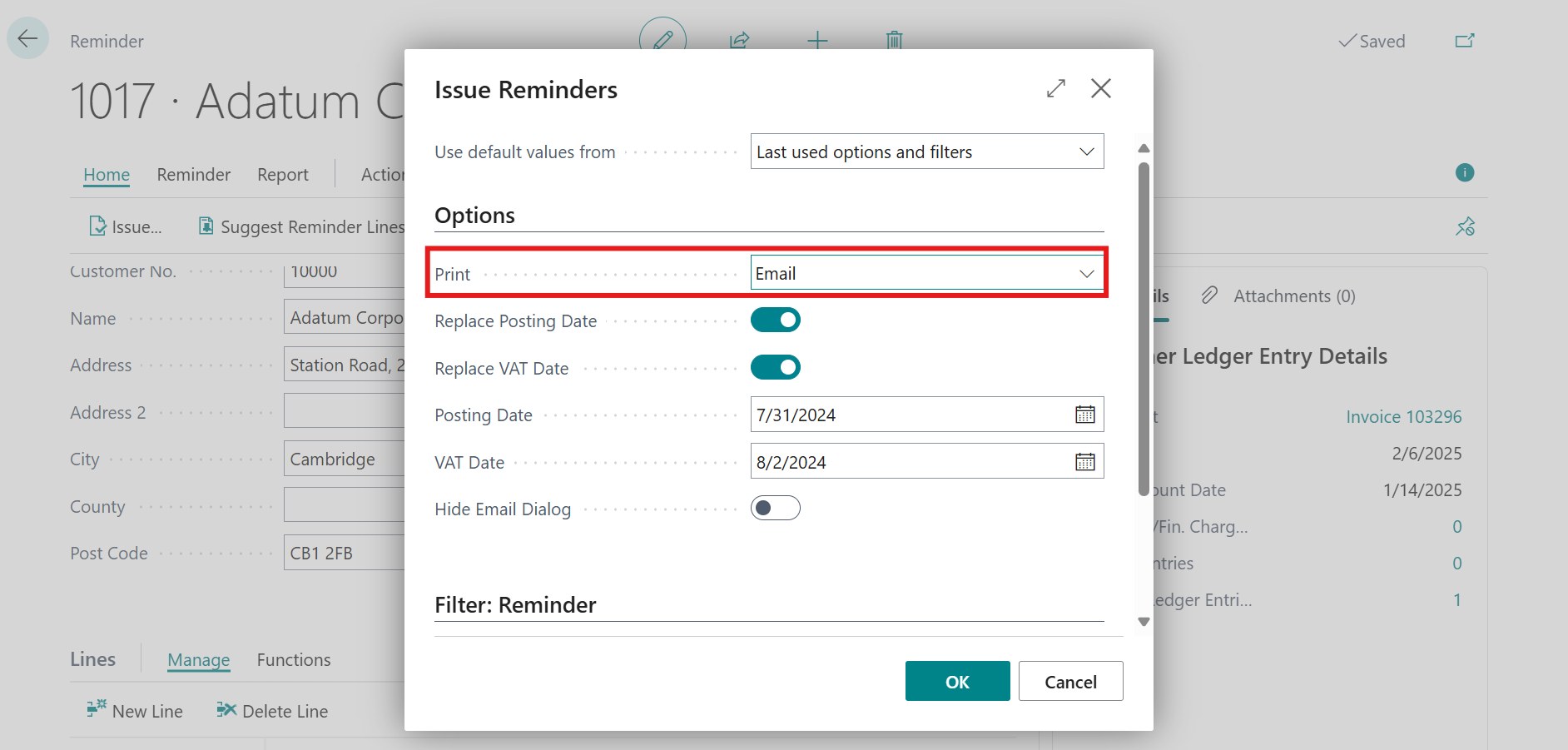Switch to the Reminder menu tab

point(193,175)
